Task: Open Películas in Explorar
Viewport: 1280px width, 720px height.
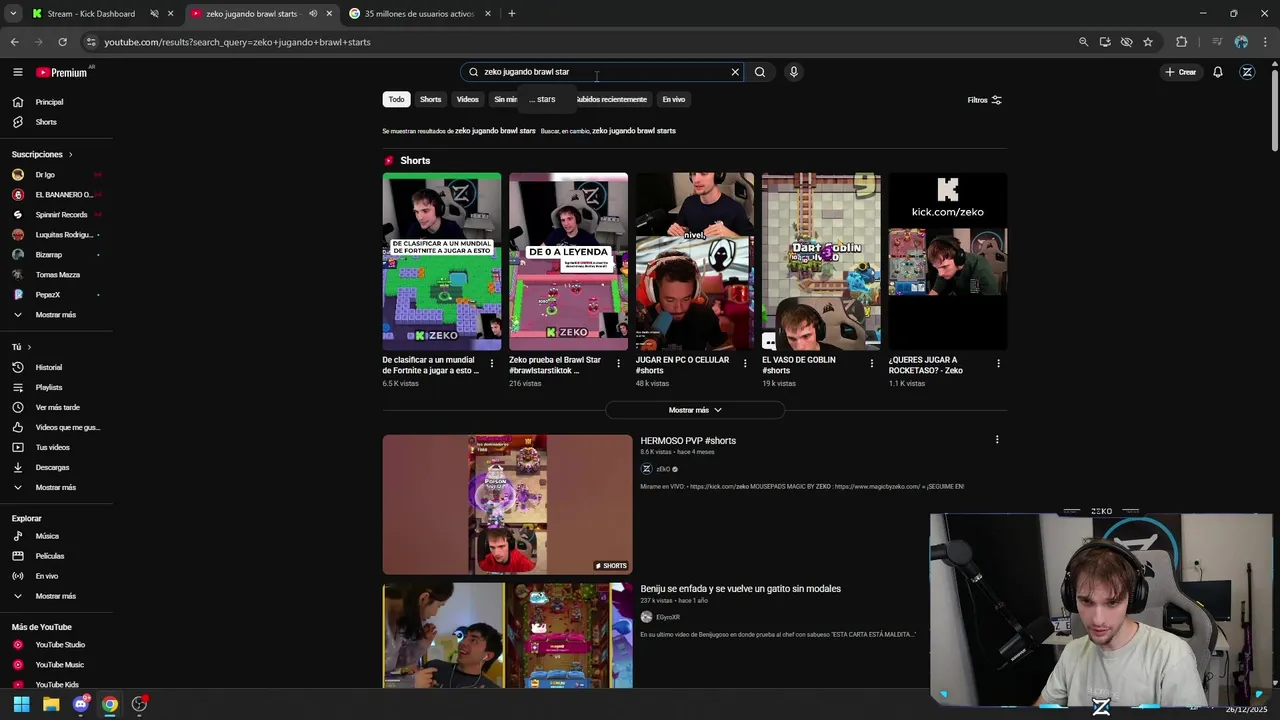Action: coord(50,556)
